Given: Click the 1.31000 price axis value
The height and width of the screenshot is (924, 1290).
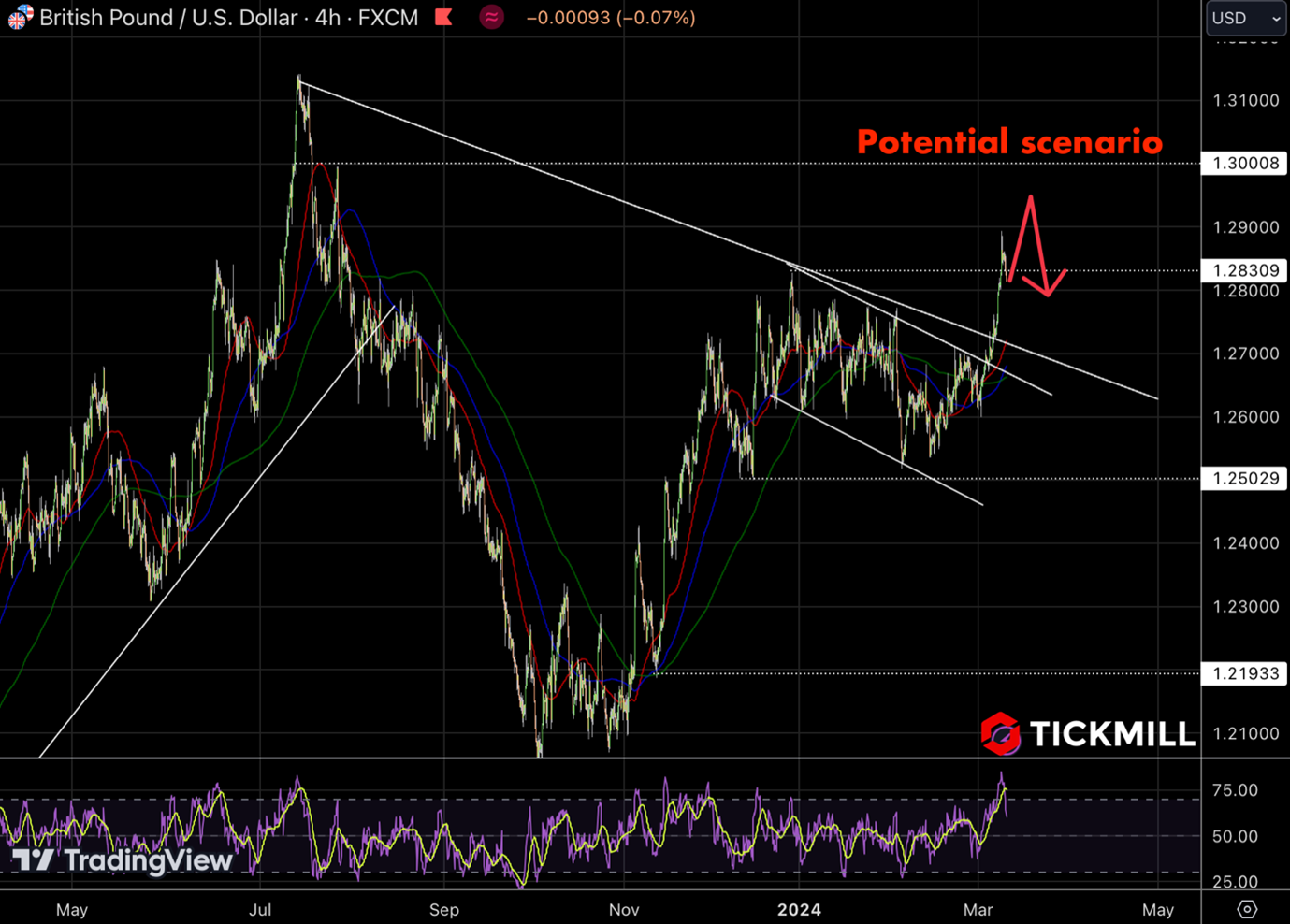Looking at the screenshot, I should (1245, 100).
